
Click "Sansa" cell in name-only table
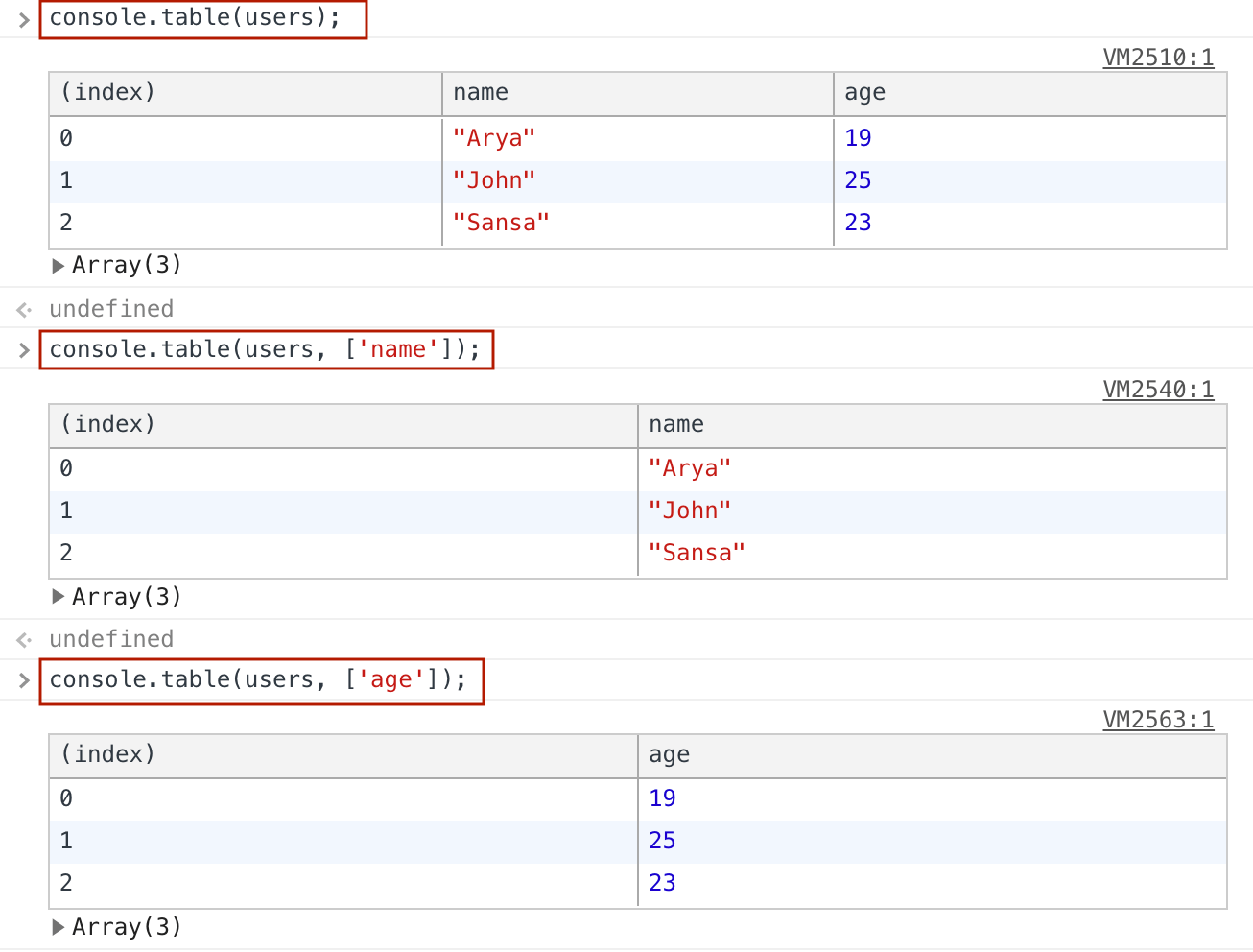coord(933,554)
